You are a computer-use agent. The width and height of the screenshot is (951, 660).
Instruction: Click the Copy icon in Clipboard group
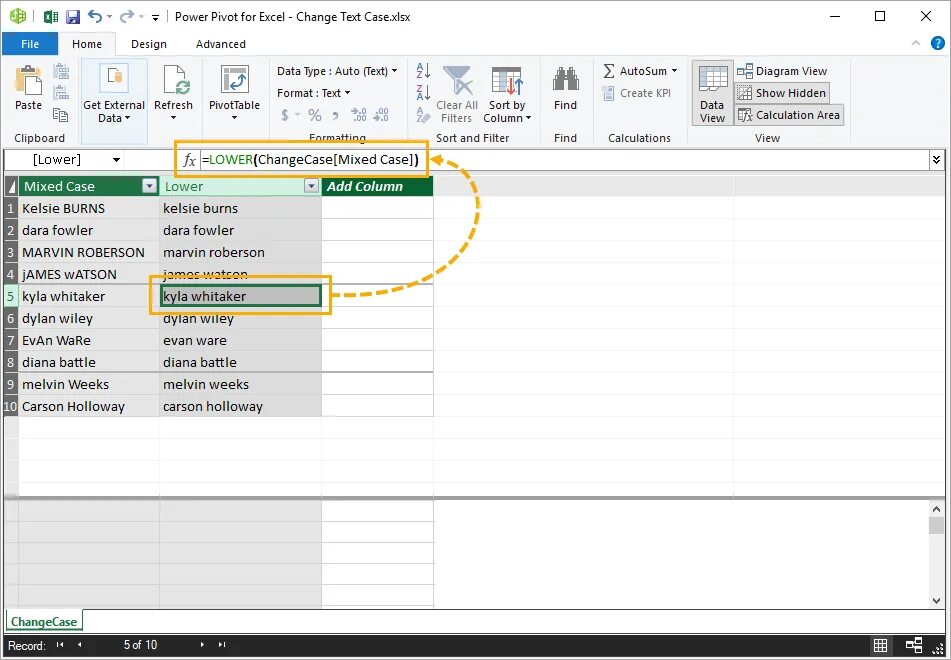[61, 114]
